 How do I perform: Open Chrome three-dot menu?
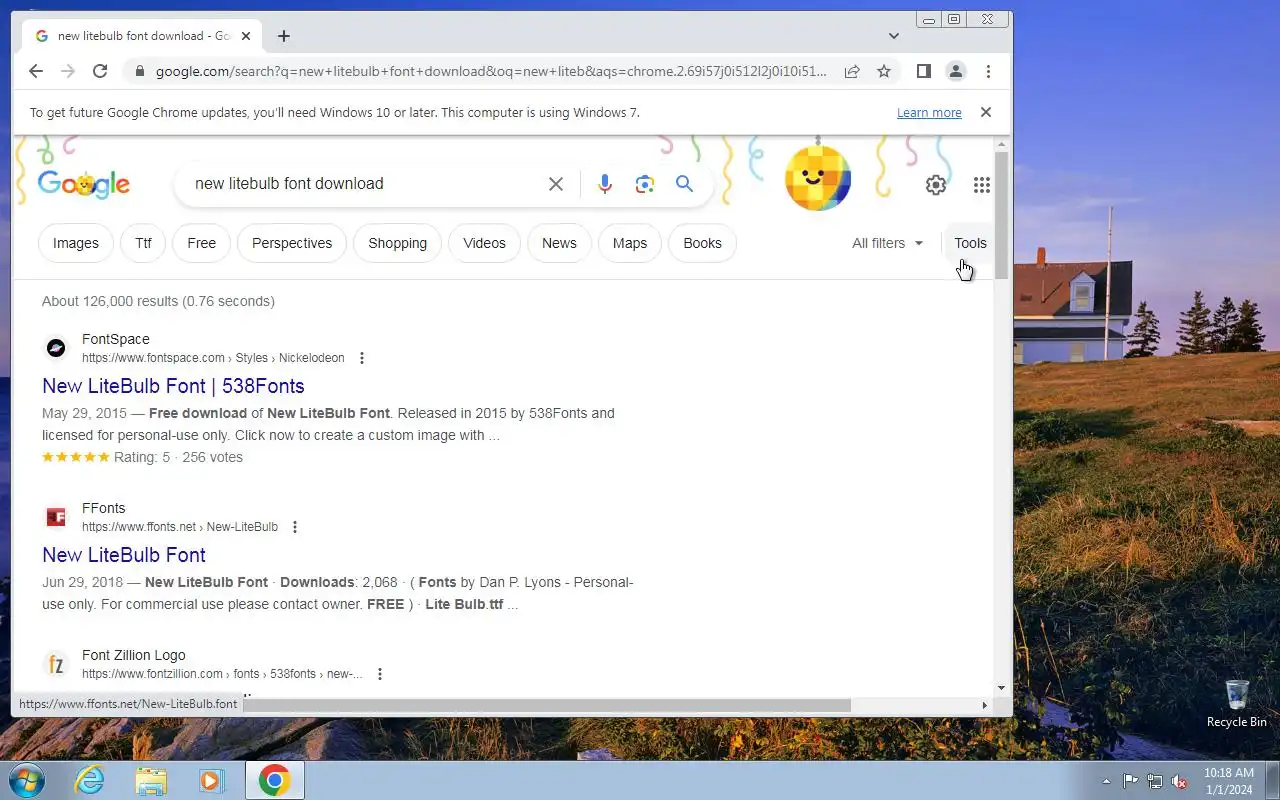point(988,71)
